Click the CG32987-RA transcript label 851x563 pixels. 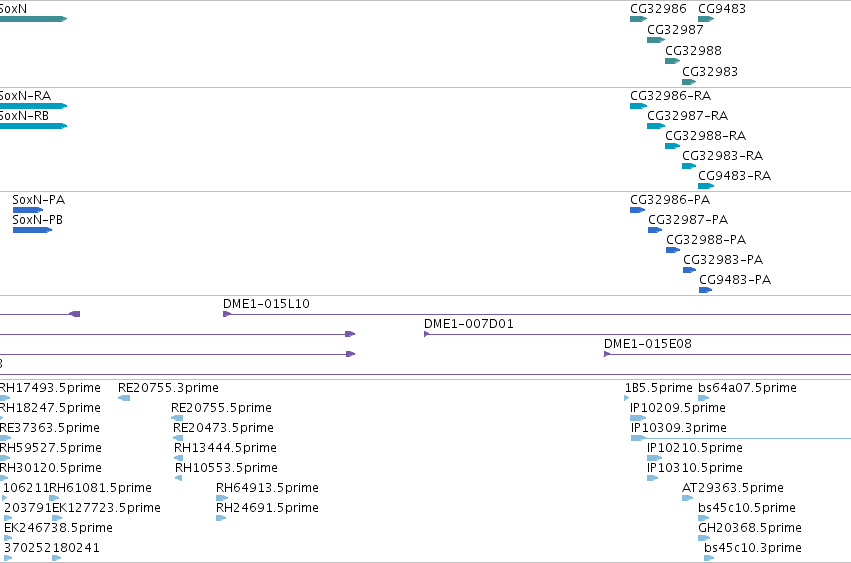tap(688, 116)
